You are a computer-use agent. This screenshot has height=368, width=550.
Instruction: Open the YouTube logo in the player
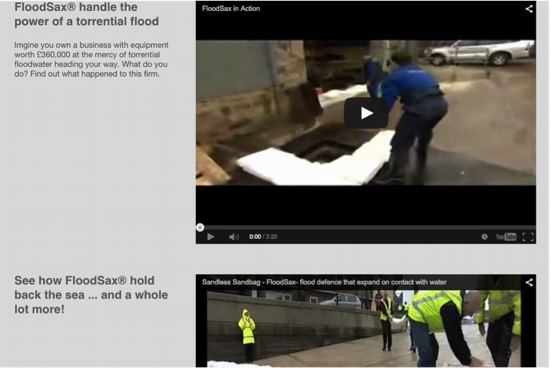click(x=506, y=237)
